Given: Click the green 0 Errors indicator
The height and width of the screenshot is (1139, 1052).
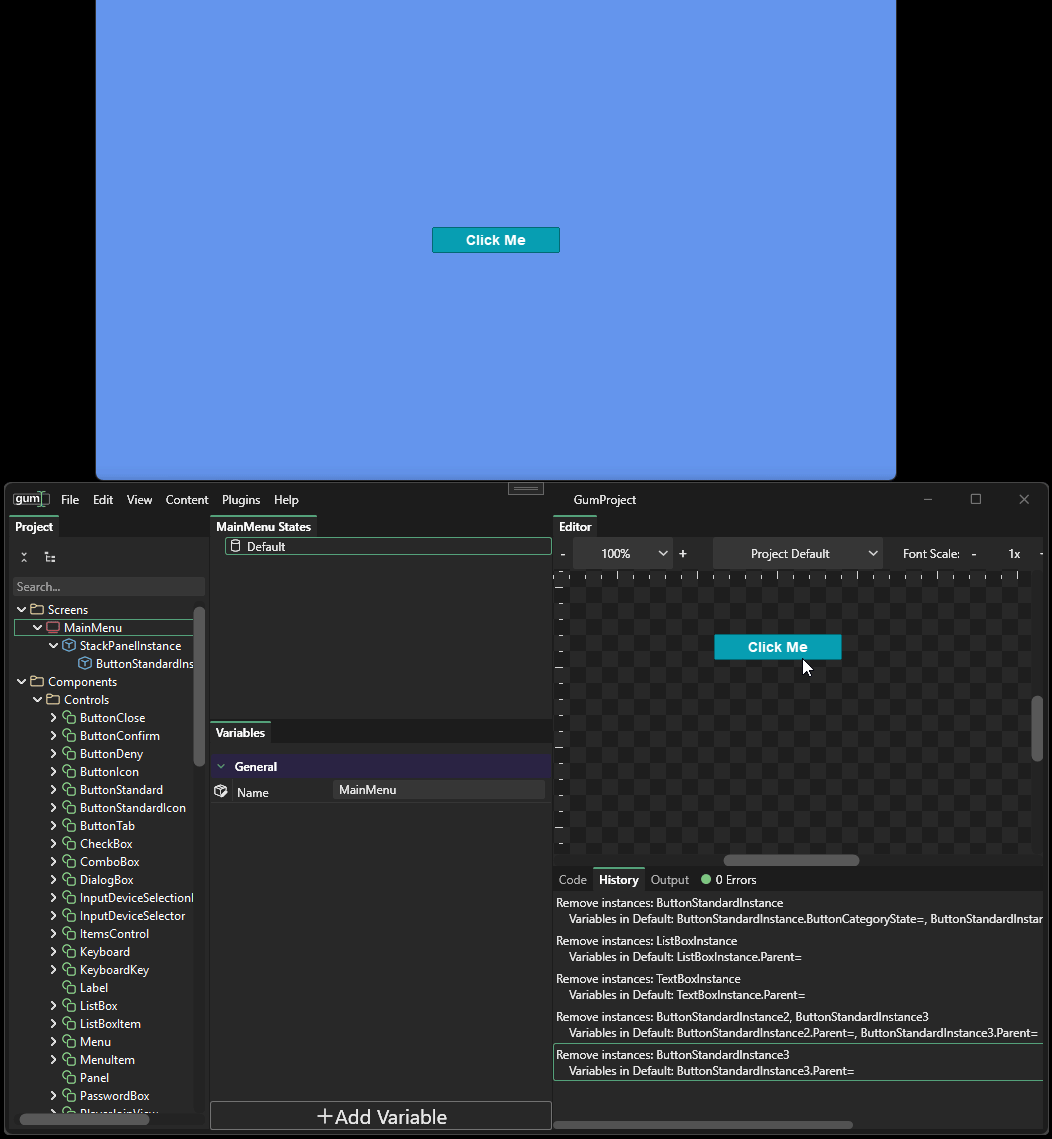Looking at the screenshot, I should [x=706, y=880].
